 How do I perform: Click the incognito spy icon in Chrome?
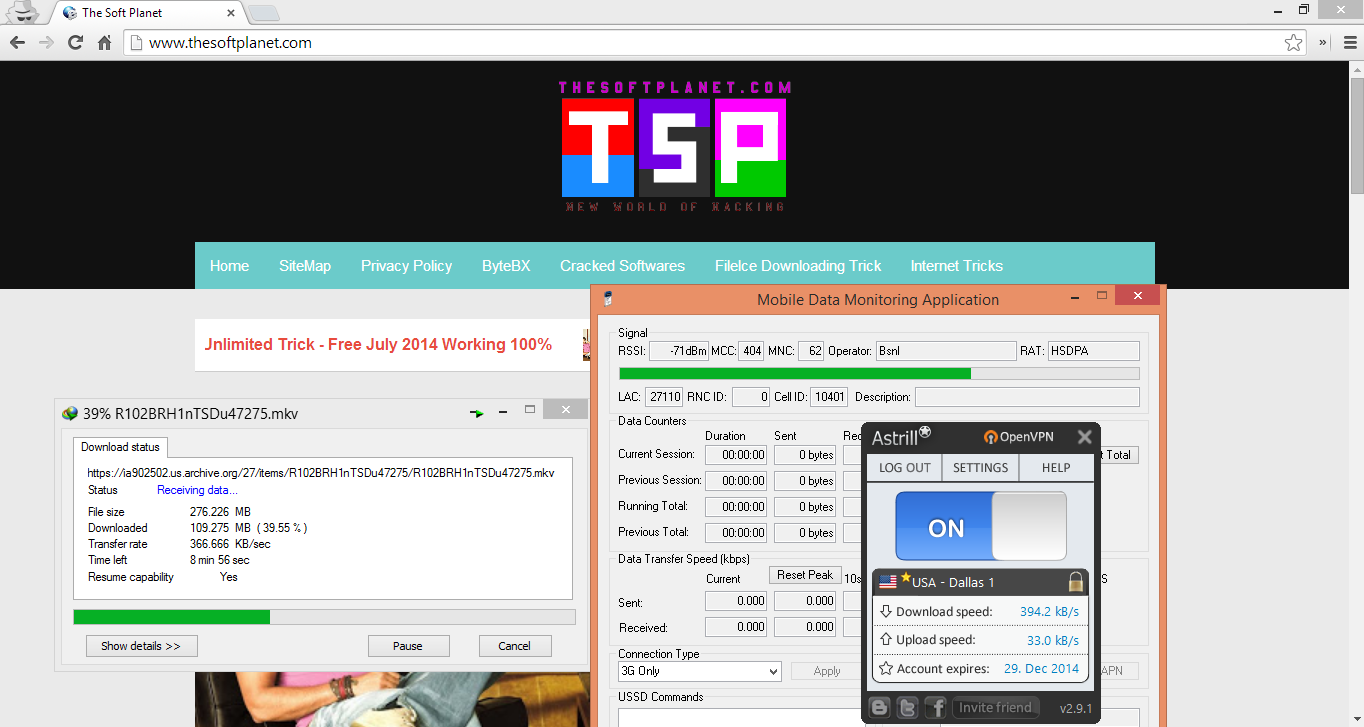click(22, 12)
